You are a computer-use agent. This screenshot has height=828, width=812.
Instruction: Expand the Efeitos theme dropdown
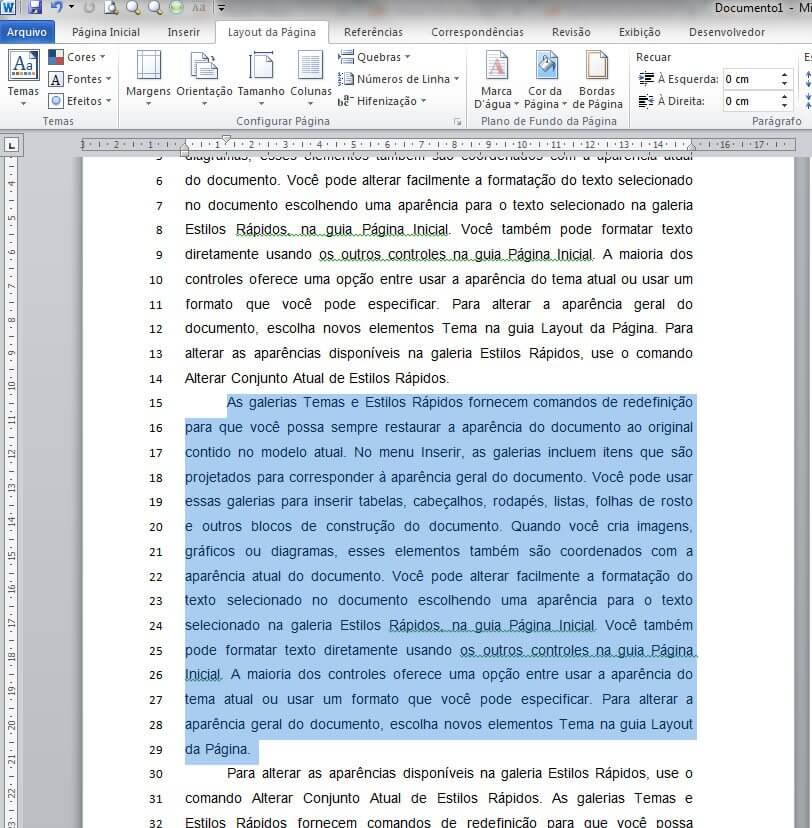click(x=80, y=101)
